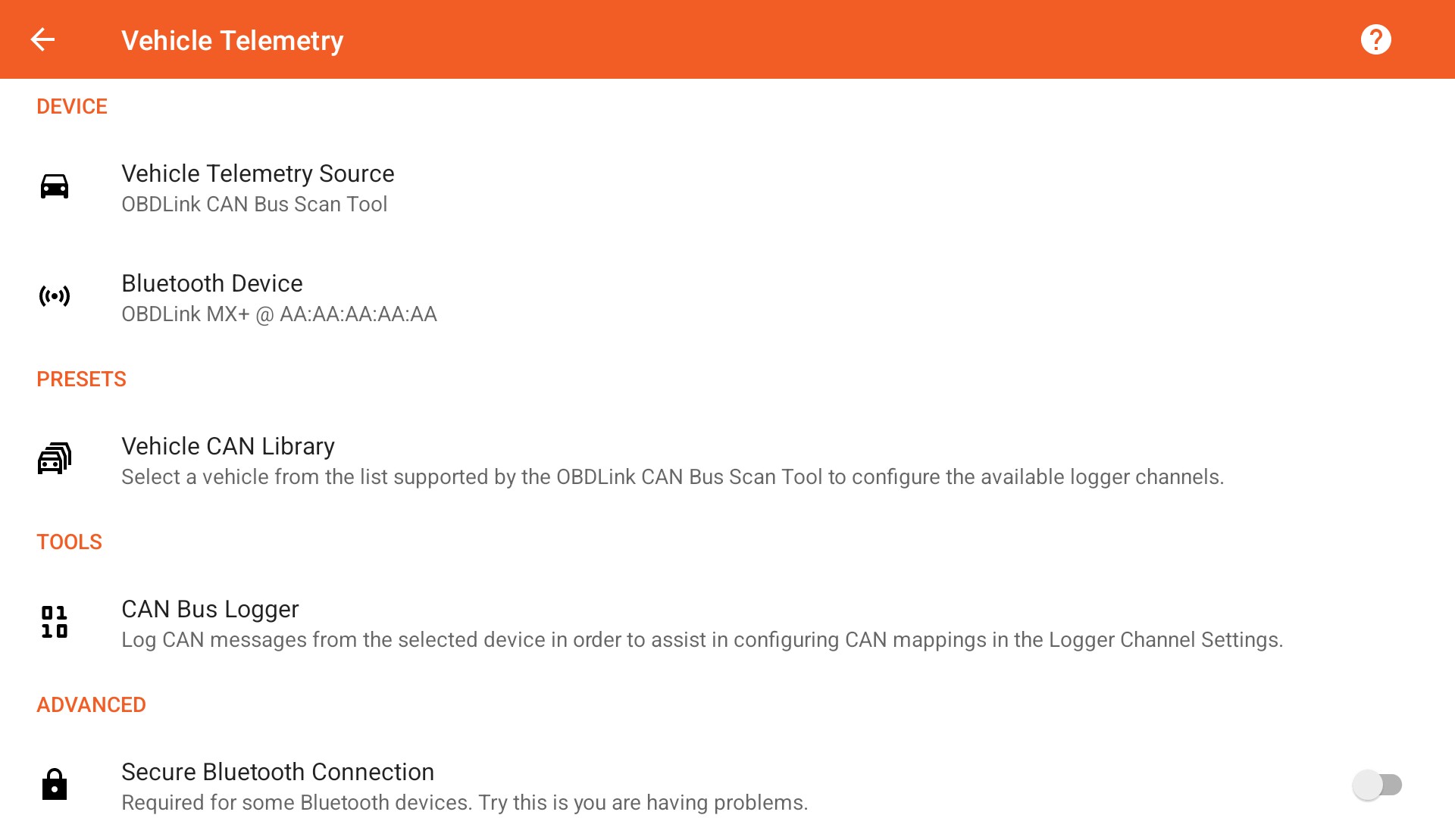
Task: Open Vehicle Telemetry Source setting
Action: [727, 188]
